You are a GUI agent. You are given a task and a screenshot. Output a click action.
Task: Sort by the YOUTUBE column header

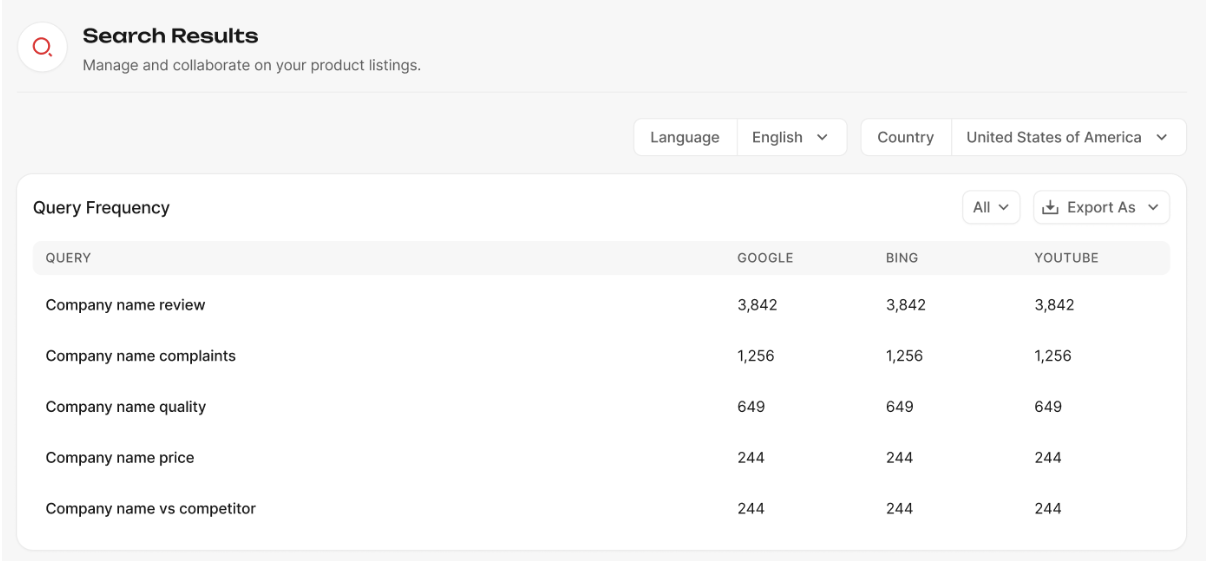click(x=1066, y=258)
